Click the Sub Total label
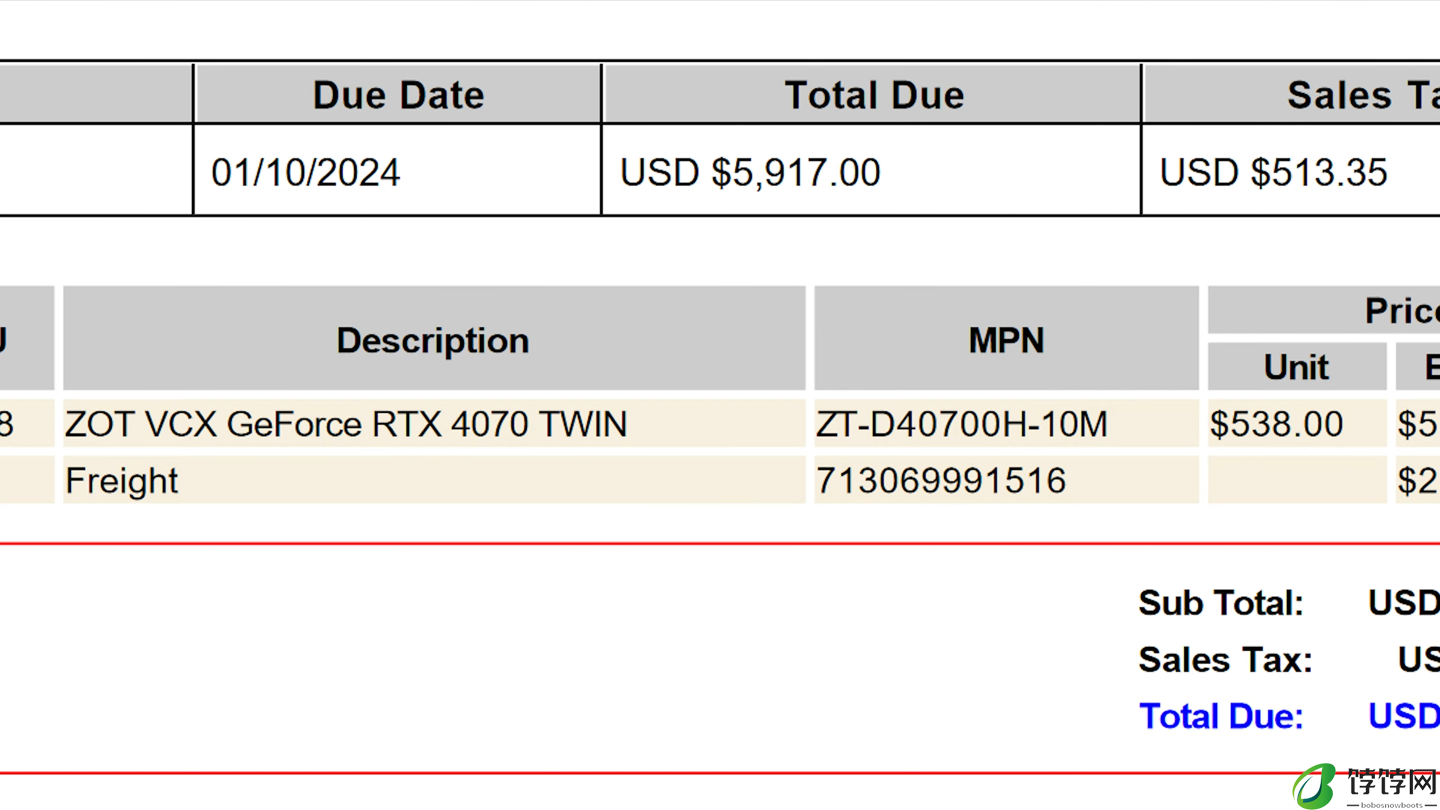 click(1221, 603)
